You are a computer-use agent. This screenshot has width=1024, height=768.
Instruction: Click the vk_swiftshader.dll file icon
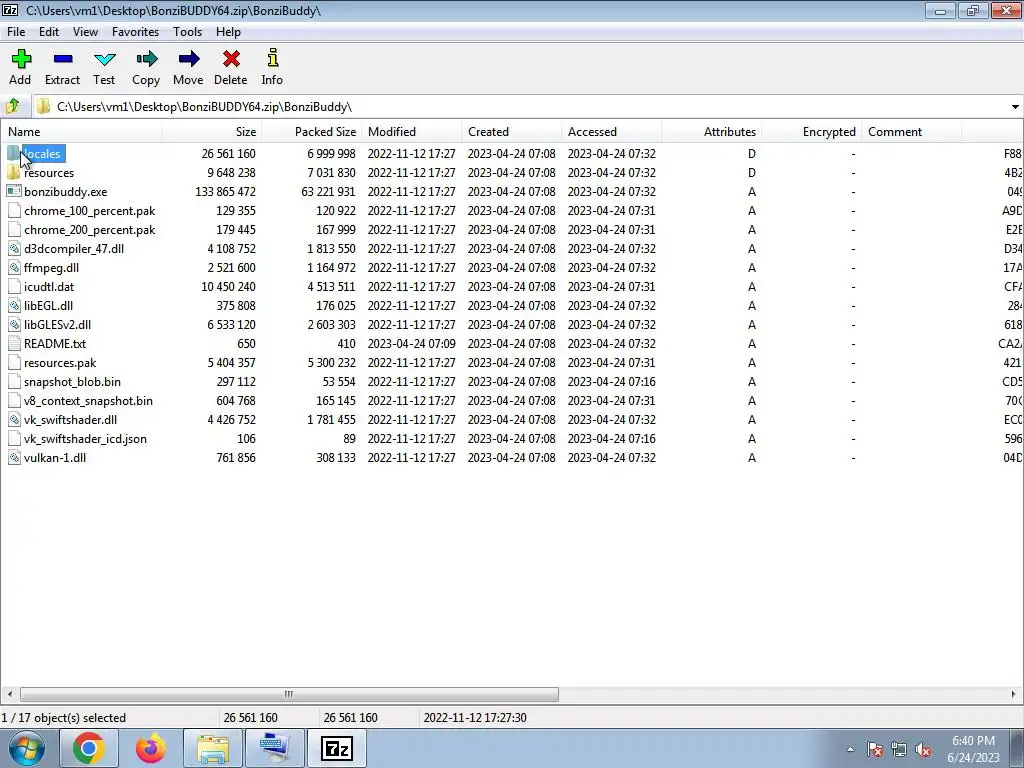click(x=13, y=419)
